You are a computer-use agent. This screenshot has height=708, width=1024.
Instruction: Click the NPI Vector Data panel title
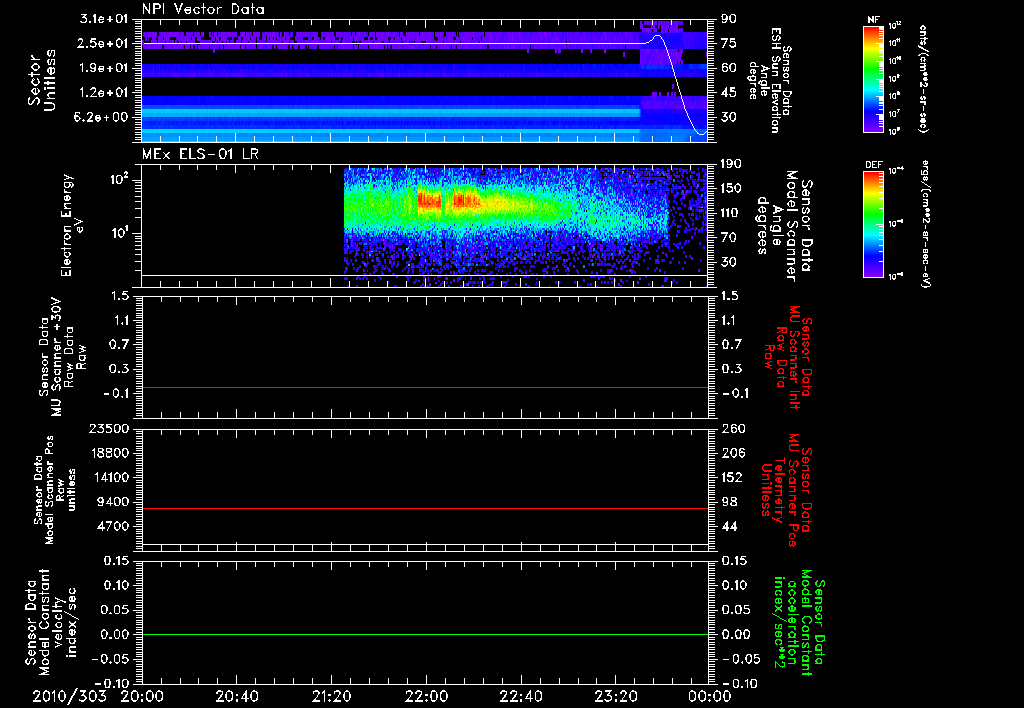pyautogui.click(x=203, y=9)
